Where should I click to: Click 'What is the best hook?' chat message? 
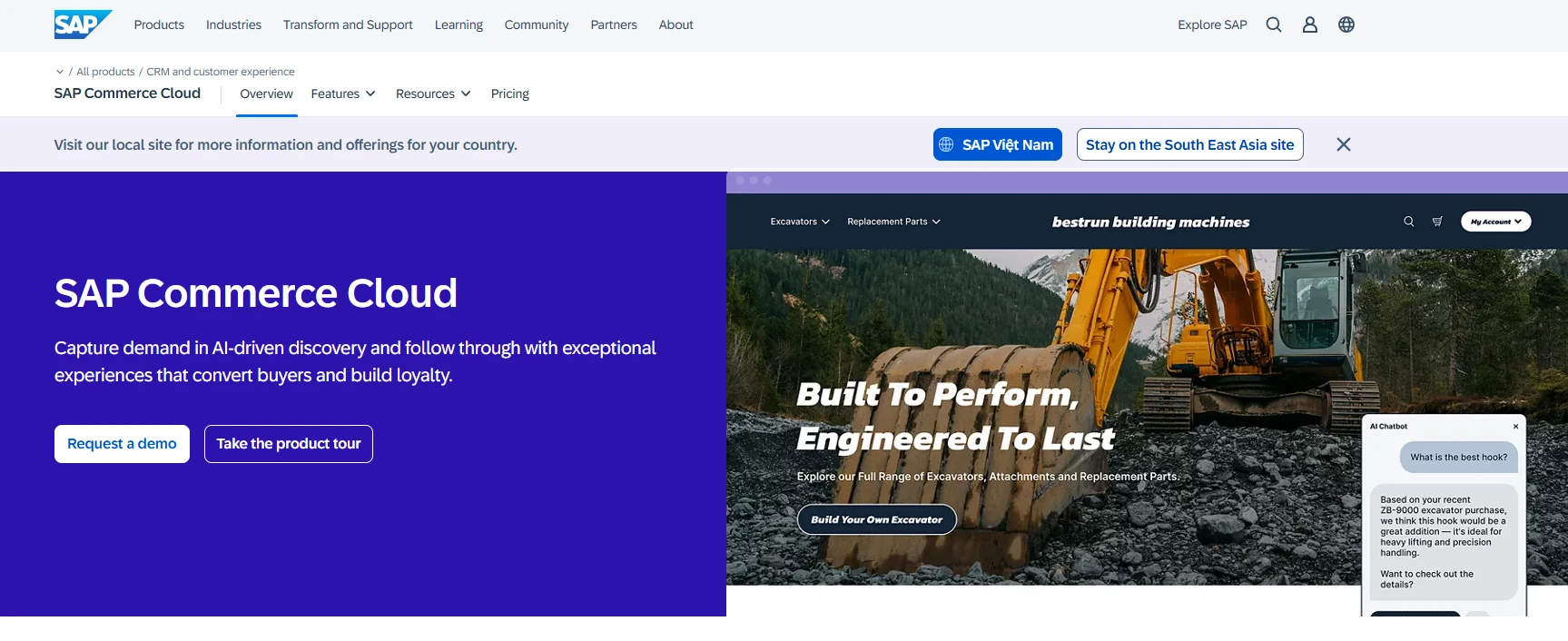1459,458
